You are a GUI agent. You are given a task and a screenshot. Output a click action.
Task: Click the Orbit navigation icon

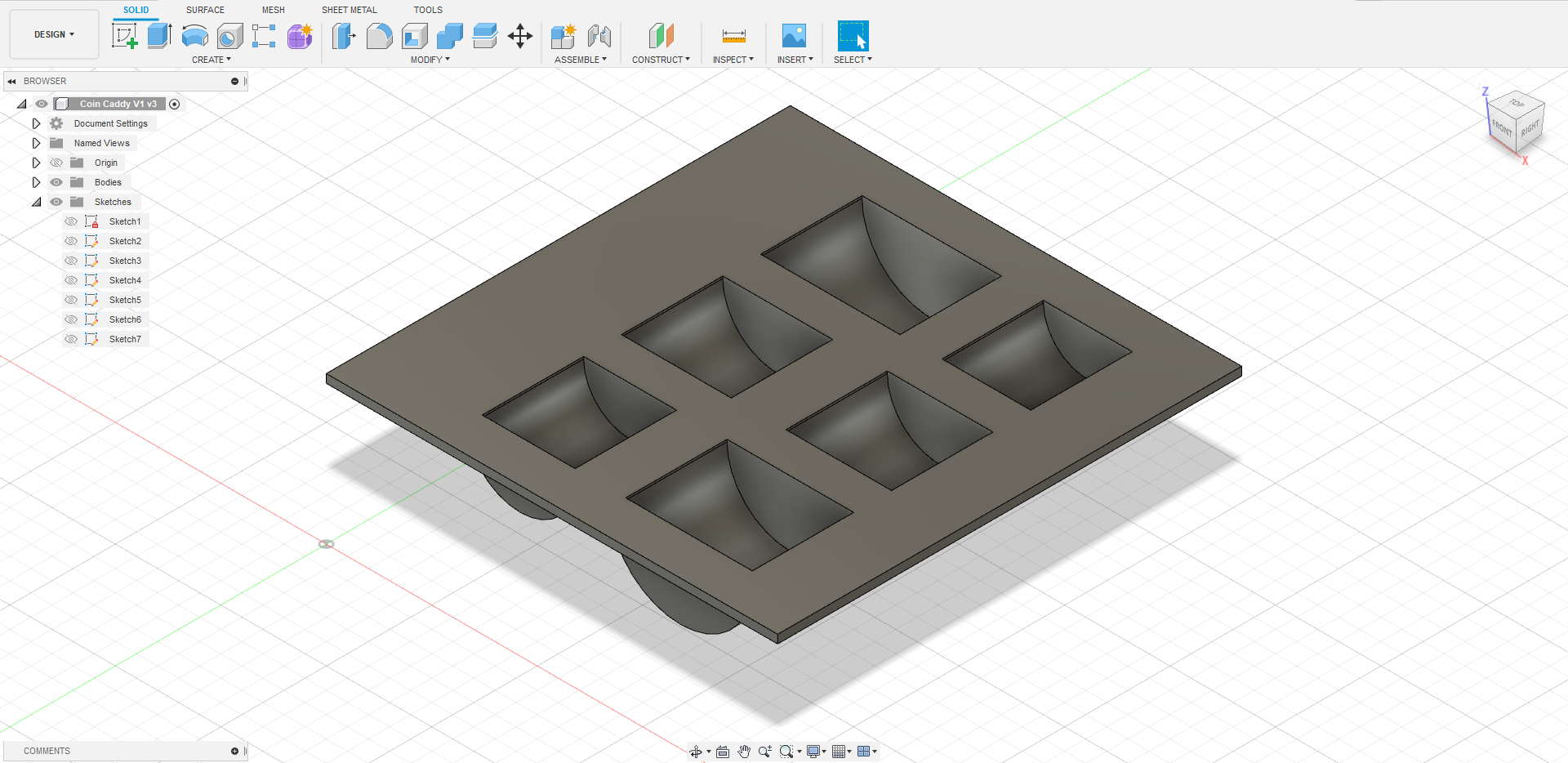(696, 752)
